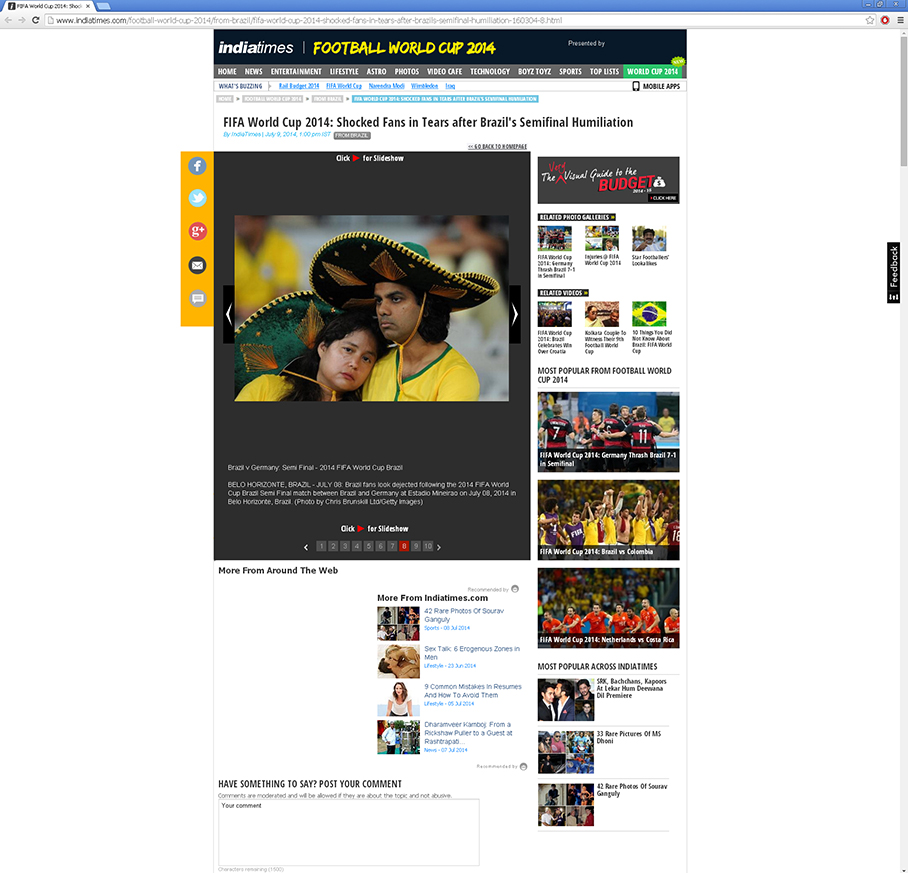Click browser back arrow
Viewport: 908px width, 873px height.
8,20
